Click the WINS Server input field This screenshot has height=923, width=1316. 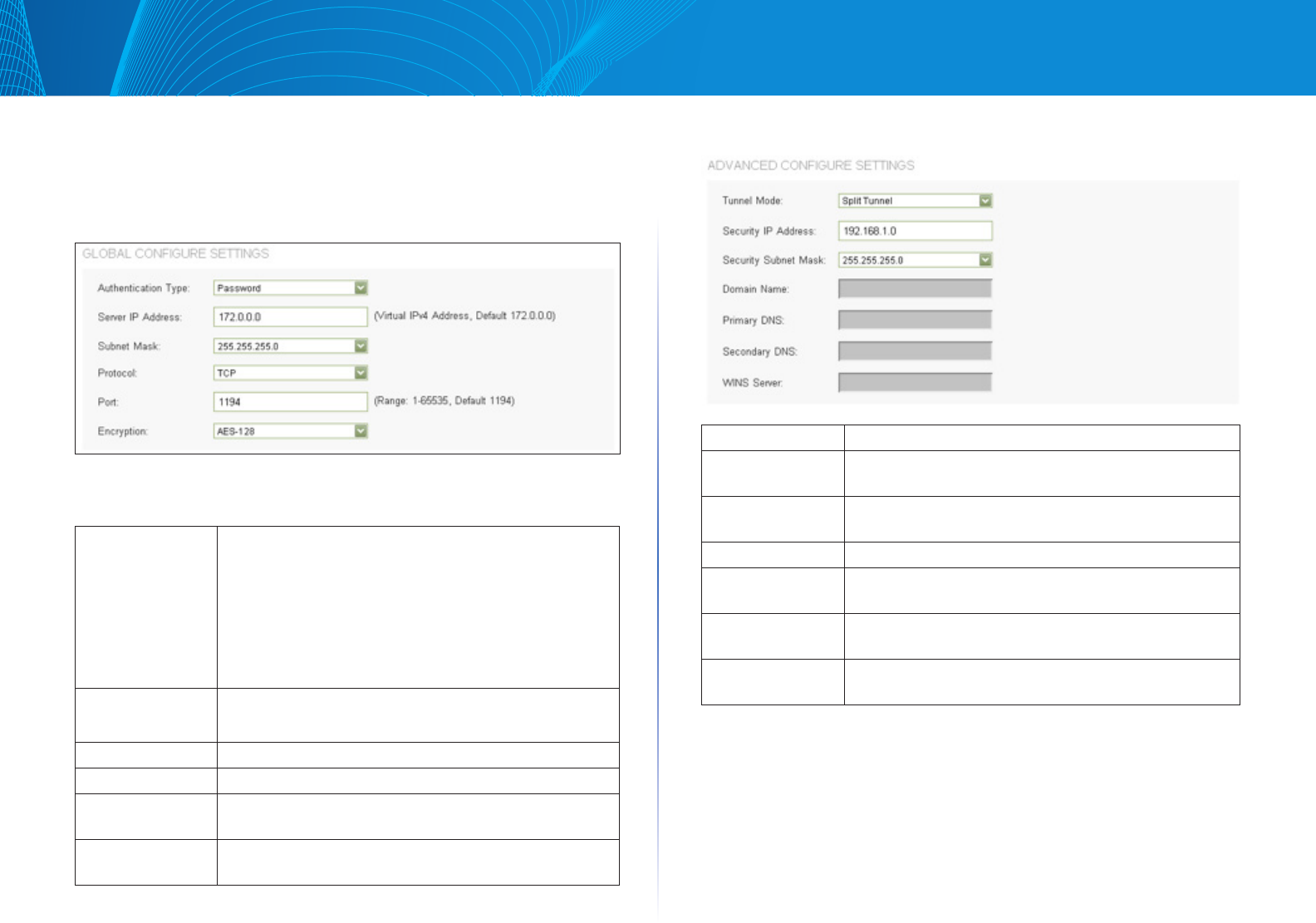point(915,382)
